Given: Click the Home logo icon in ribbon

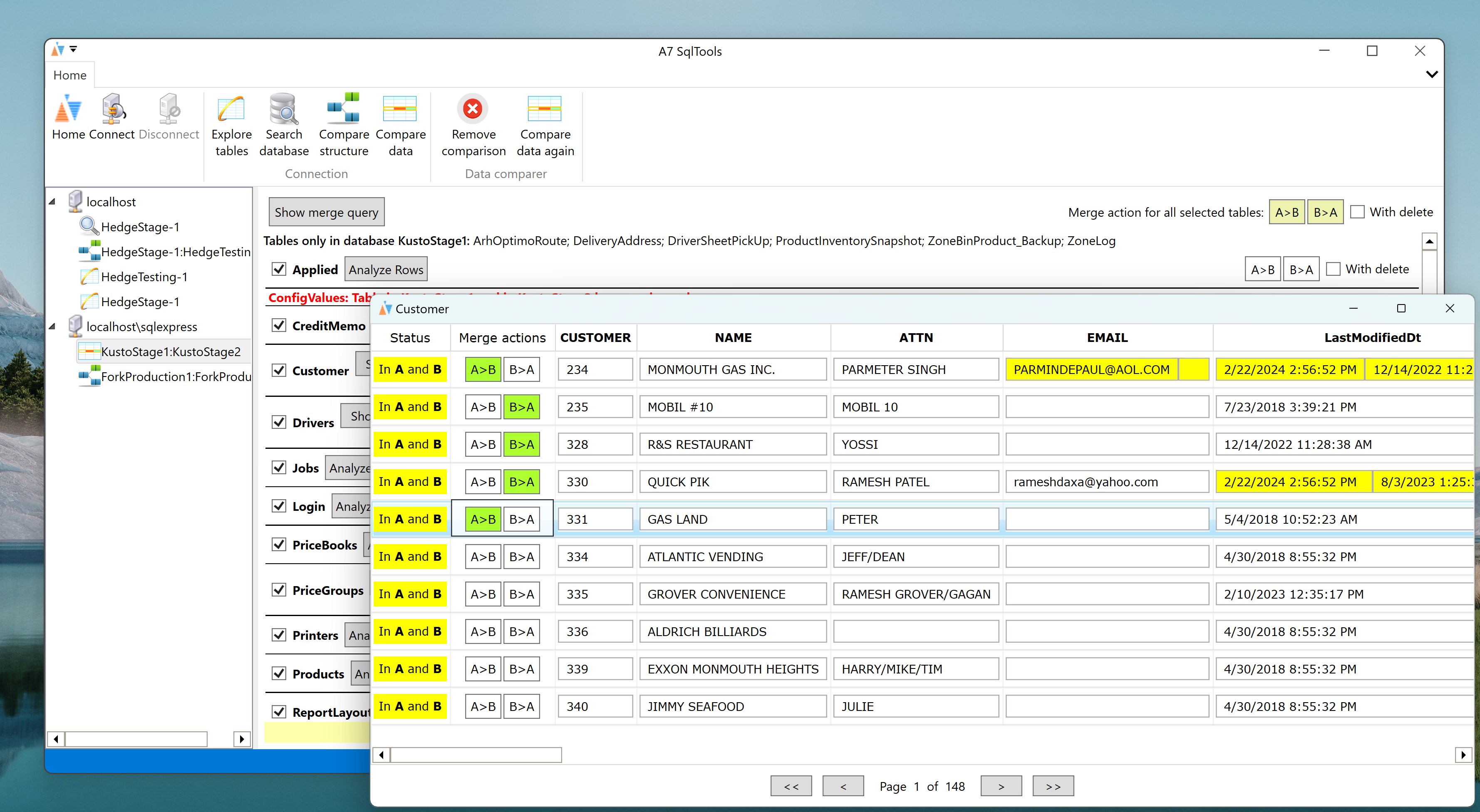Looking at the screenshot, I should (68, 110).
